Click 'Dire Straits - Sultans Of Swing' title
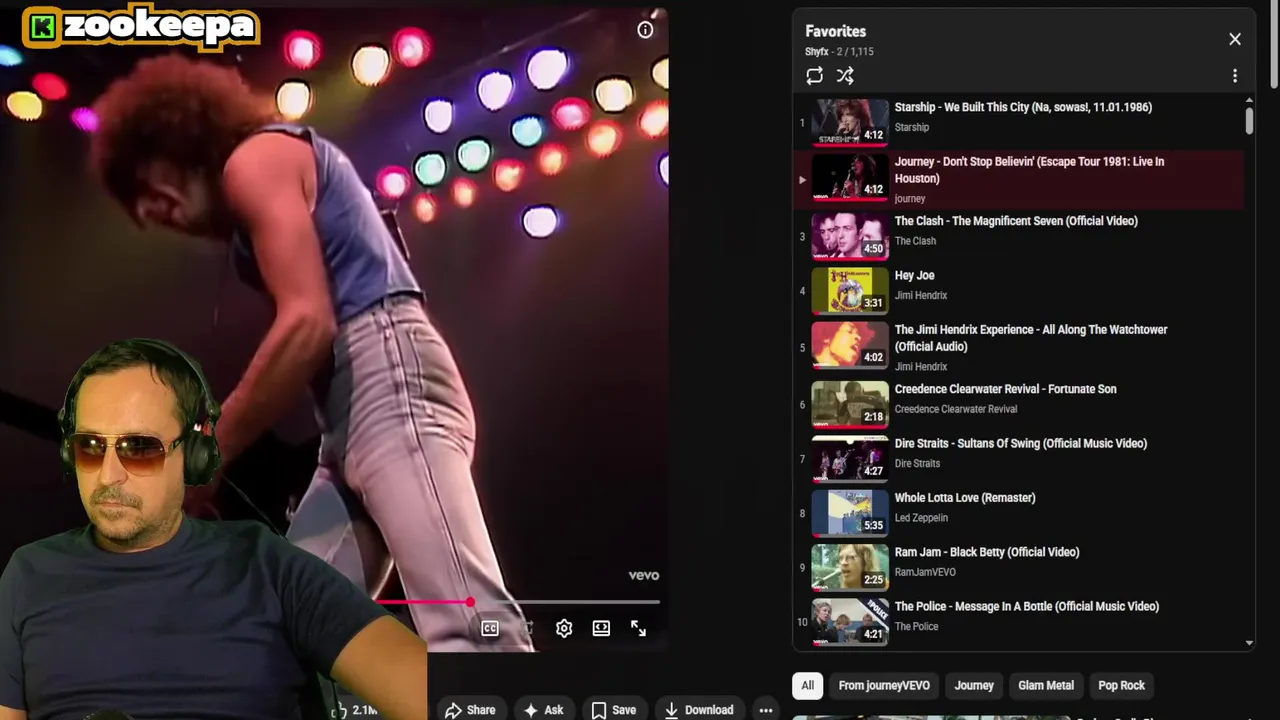Image resolution: width=1280 pixels, height=720 pixels. click(1020, 443)
